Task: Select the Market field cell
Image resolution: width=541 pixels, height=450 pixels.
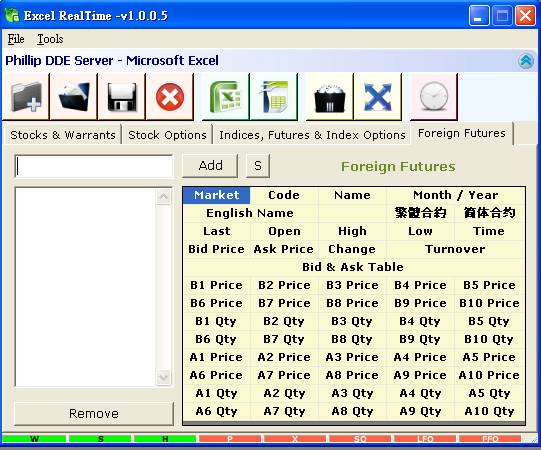Action: (216, 195)
